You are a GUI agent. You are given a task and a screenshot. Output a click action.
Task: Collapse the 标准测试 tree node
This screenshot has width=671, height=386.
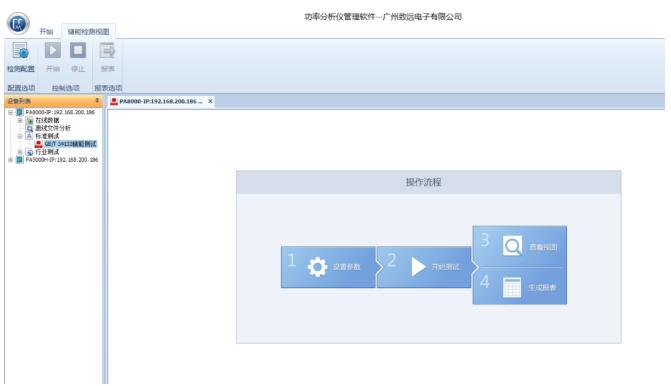[20, 137]
